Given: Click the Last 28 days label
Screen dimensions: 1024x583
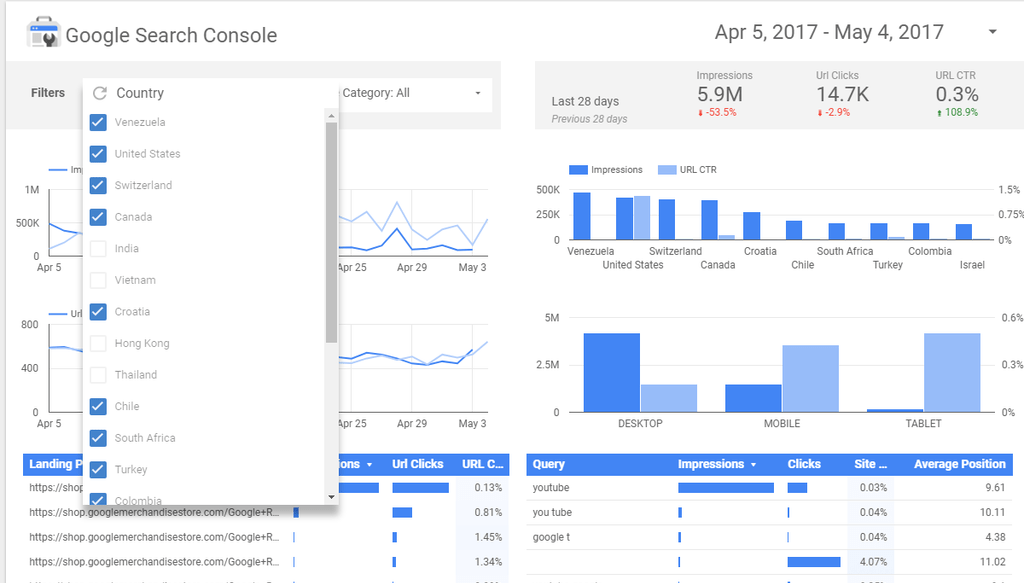Looking at the screenshot, I should coord(585,101).
